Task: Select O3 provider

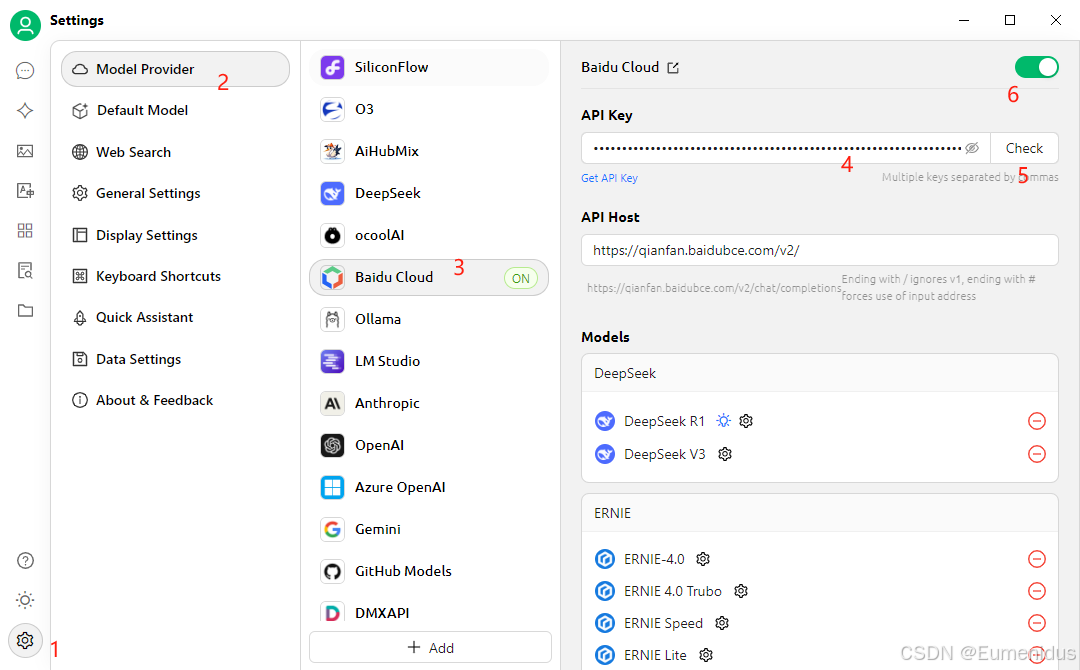Action: tap(429, 109)
